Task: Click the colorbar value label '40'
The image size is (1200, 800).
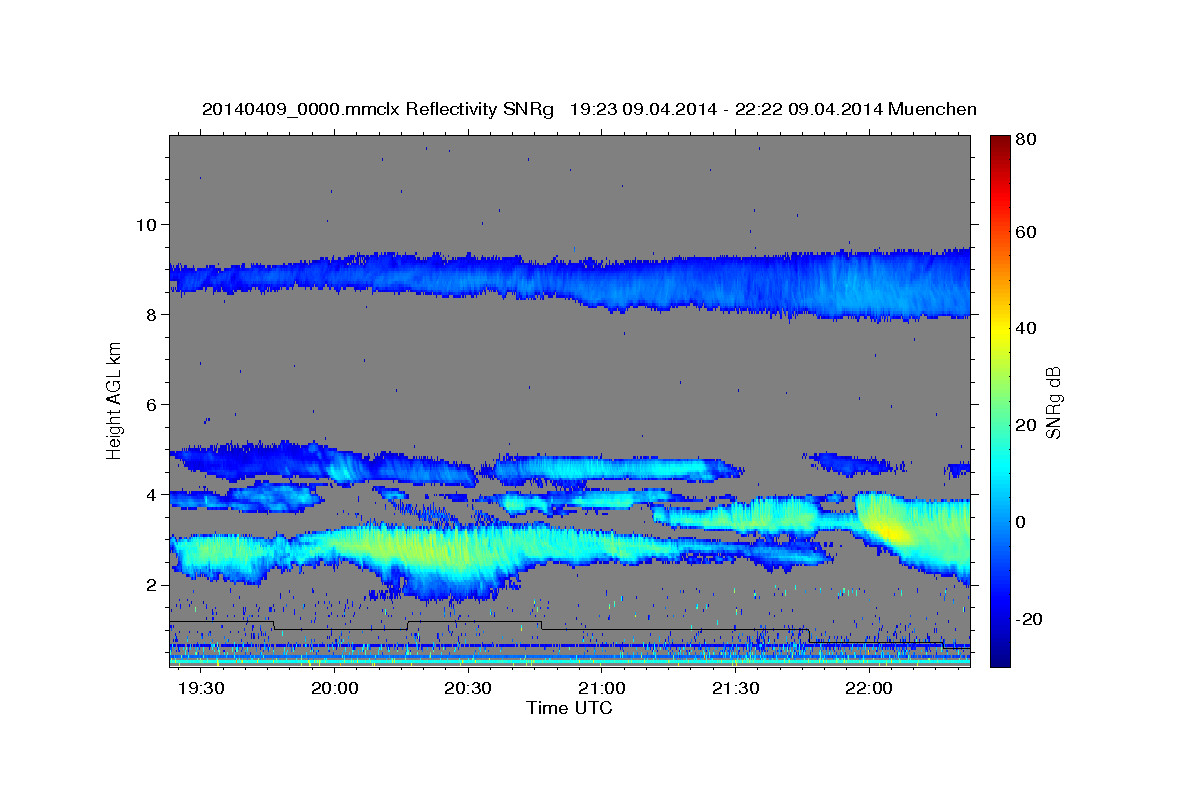Action: pyautogui.click(x=1025, y=328)
